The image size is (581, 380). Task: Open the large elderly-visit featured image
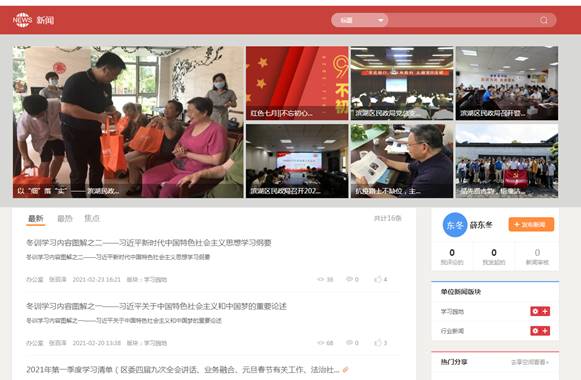(x=128, y=122)
